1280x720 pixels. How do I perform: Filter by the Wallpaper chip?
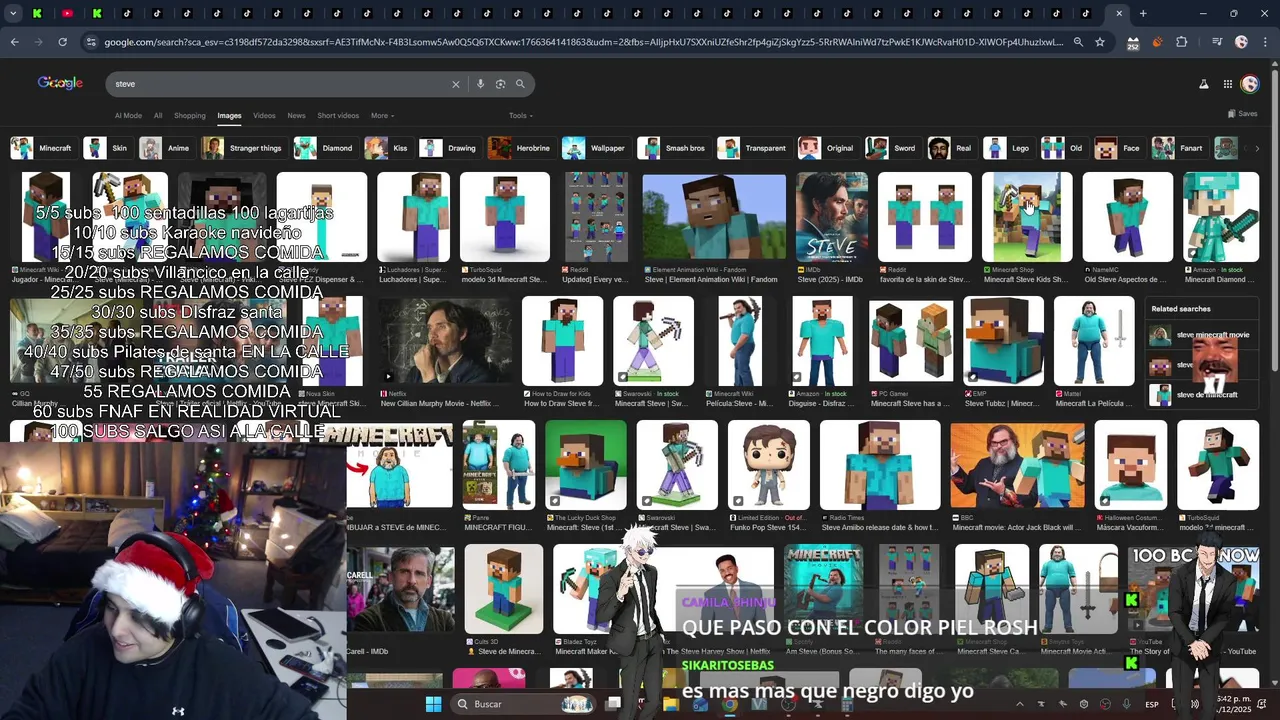[x=595, y=148]
